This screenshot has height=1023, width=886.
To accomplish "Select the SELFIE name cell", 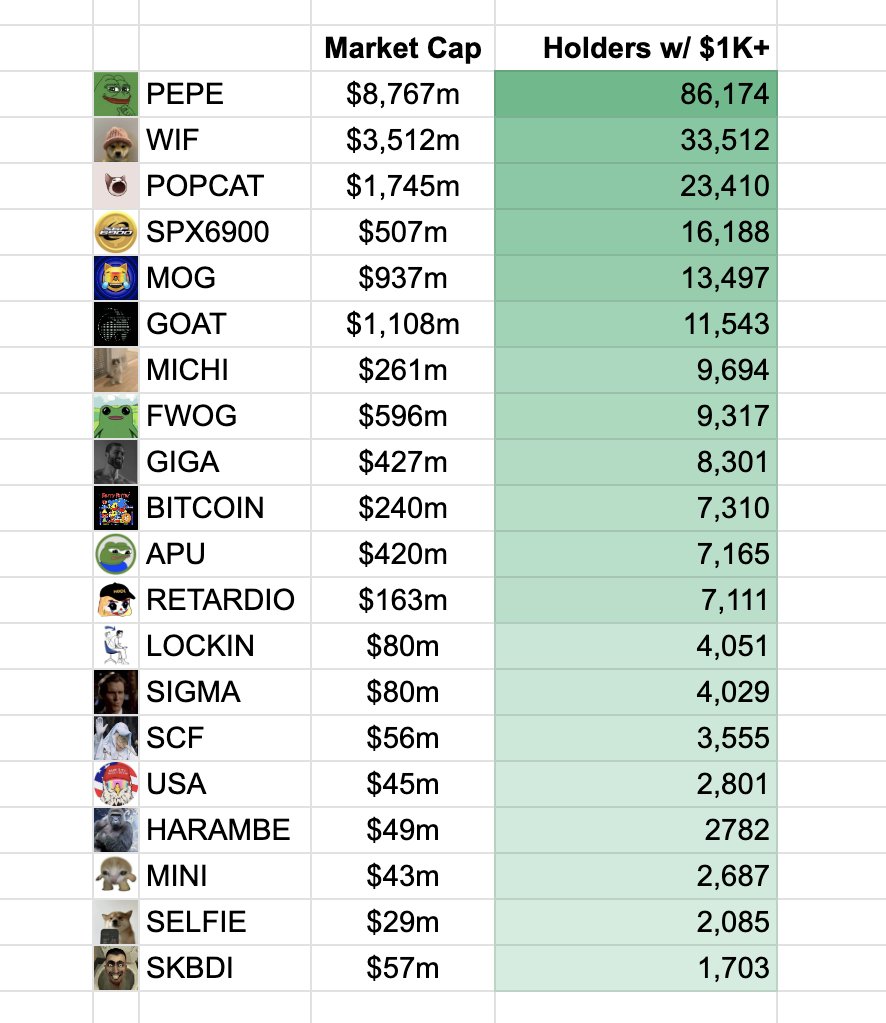I will click(x=225, y=922).
